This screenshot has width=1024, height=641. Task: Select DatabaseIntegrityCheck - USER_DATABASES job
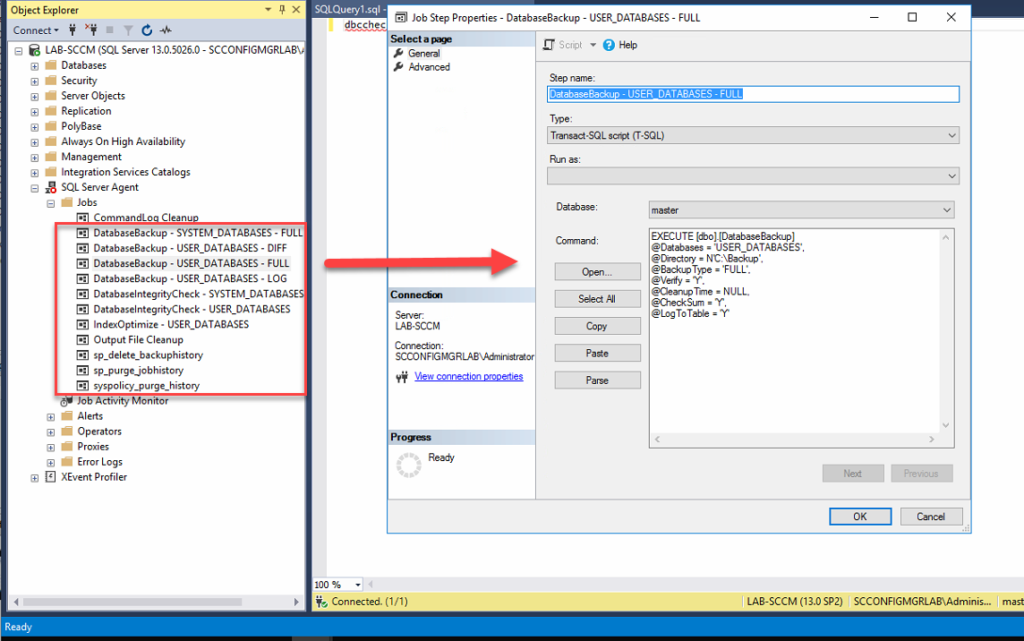[x=191, y=309]
